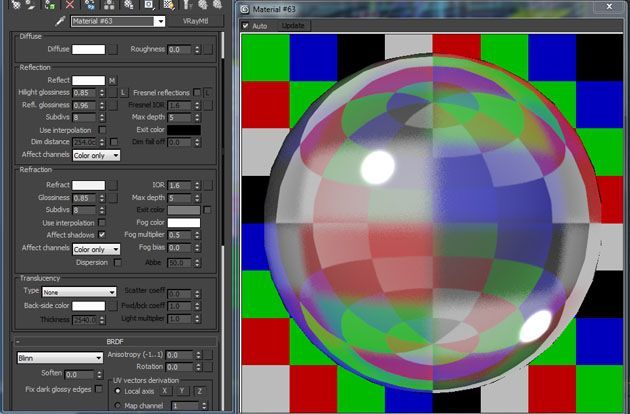Open Reflection Affect channels dropdown
The image size is (630, 414).
point(96,155)
